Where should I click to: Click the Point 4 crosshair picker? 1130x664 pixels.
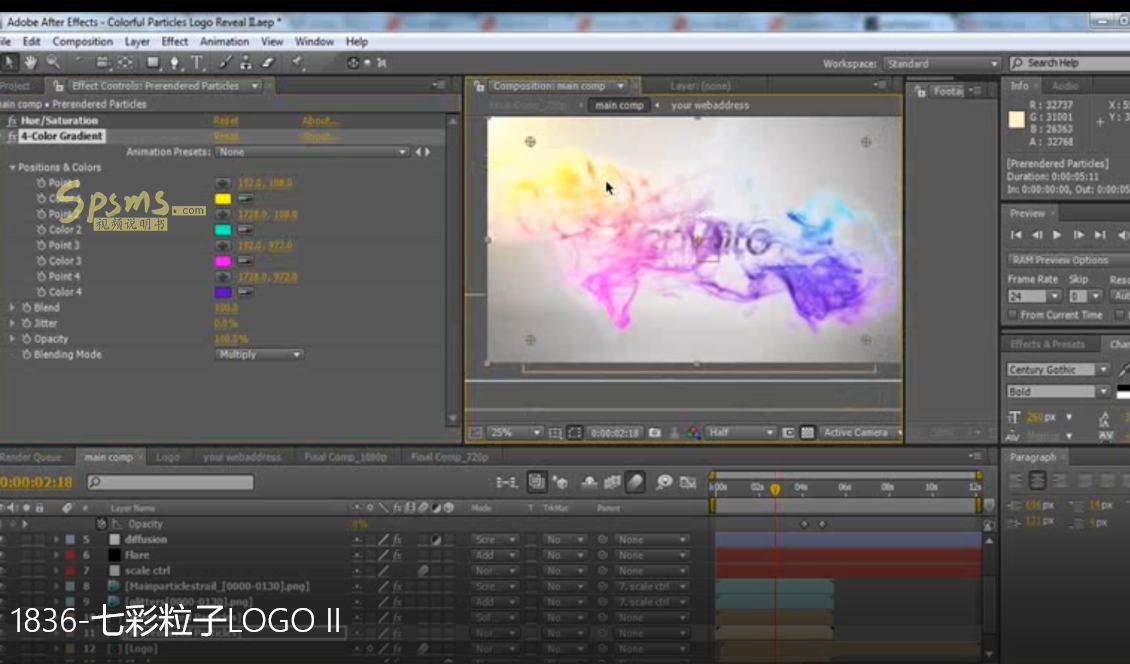point(223,277)
